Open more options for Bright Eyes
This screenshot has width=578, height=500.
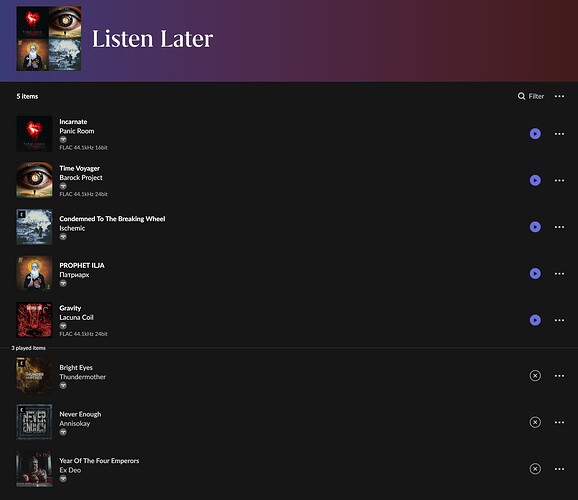pos(559,376)
